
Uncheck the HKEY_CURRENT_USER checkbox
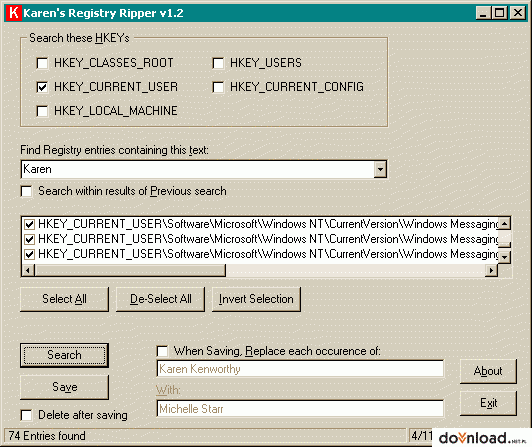42,87
